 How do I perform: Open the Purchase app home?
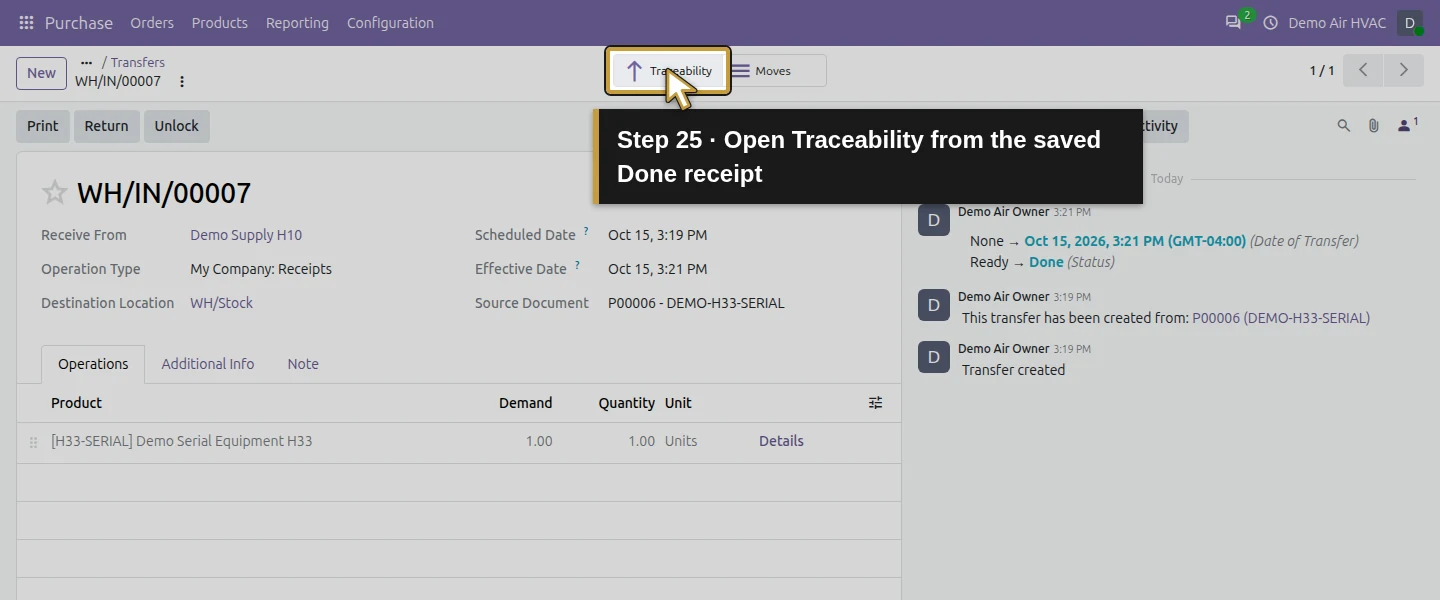(79, 23)
